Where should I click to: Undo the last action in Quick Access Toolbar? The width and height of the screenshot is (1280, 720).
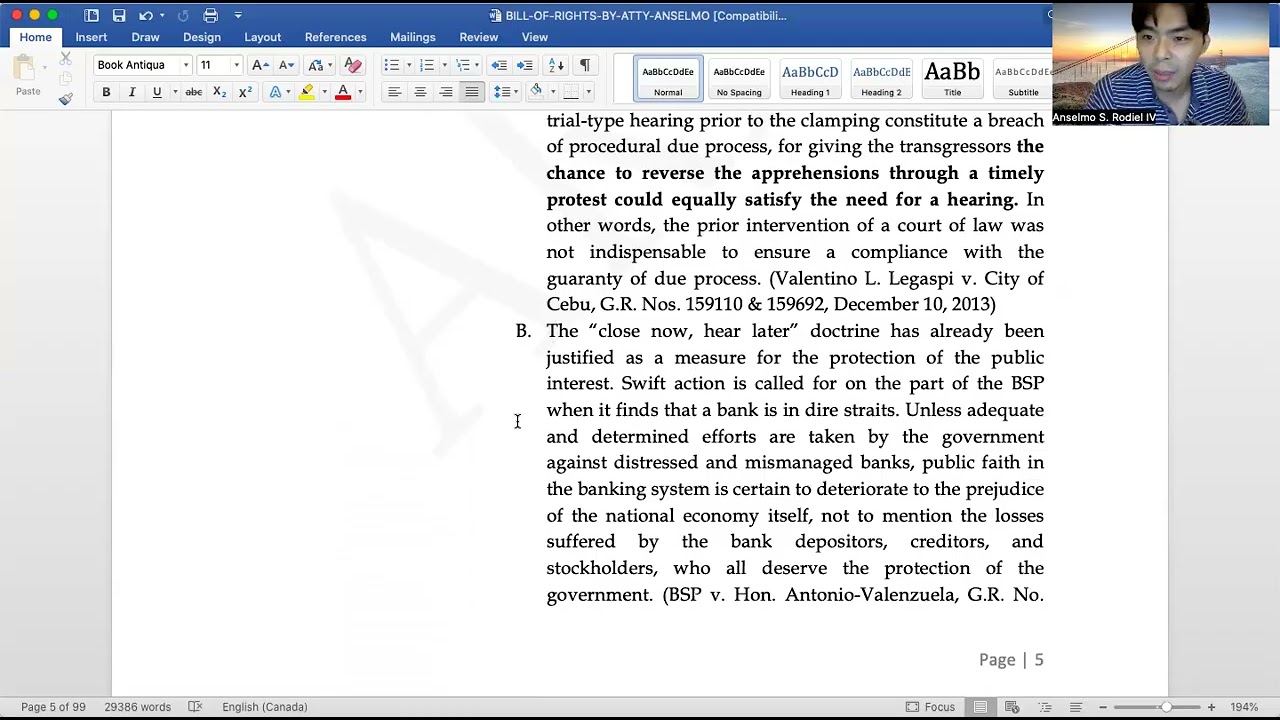point(146,15)
